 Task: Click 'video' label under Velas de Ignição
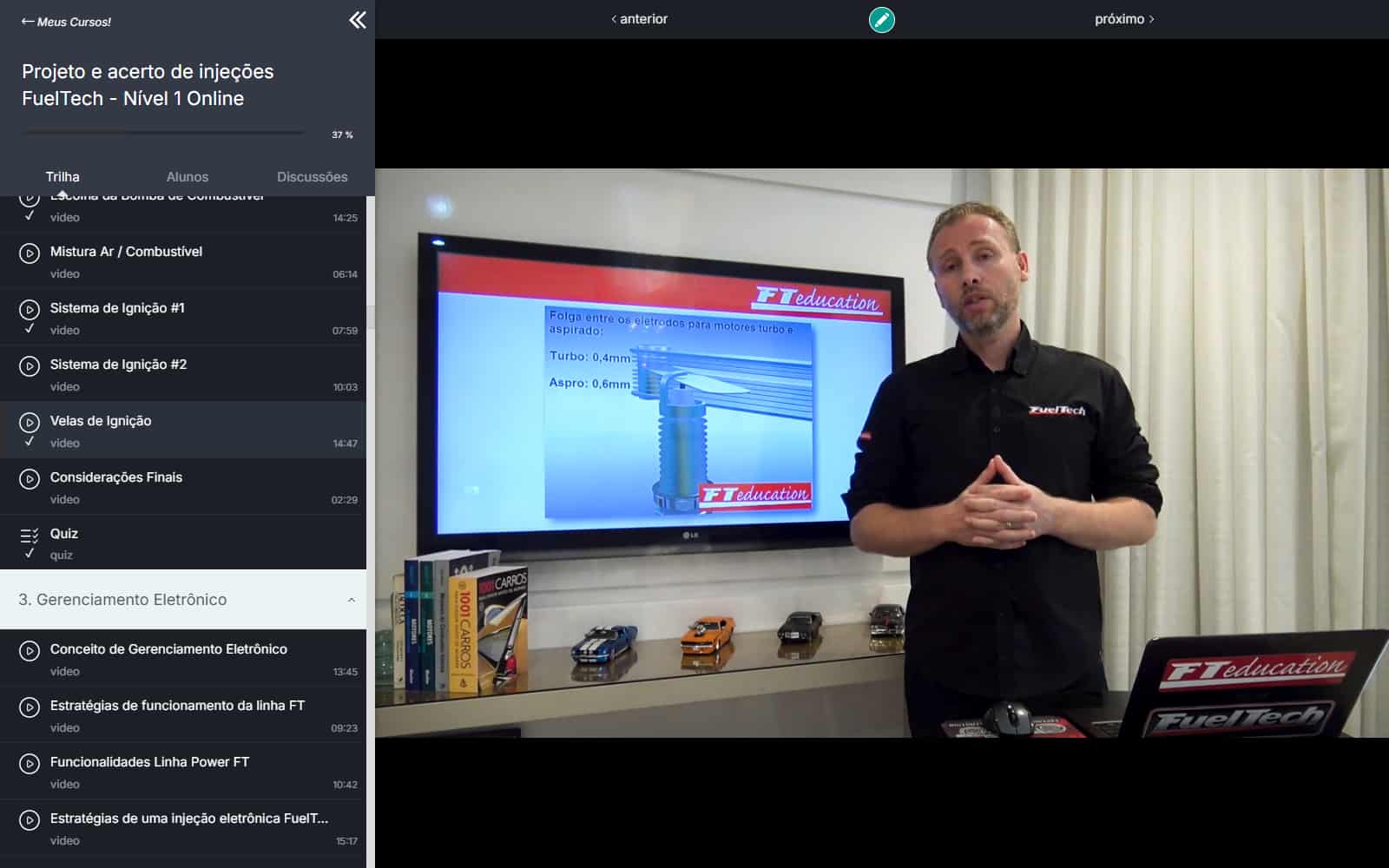tap(65, 444)
